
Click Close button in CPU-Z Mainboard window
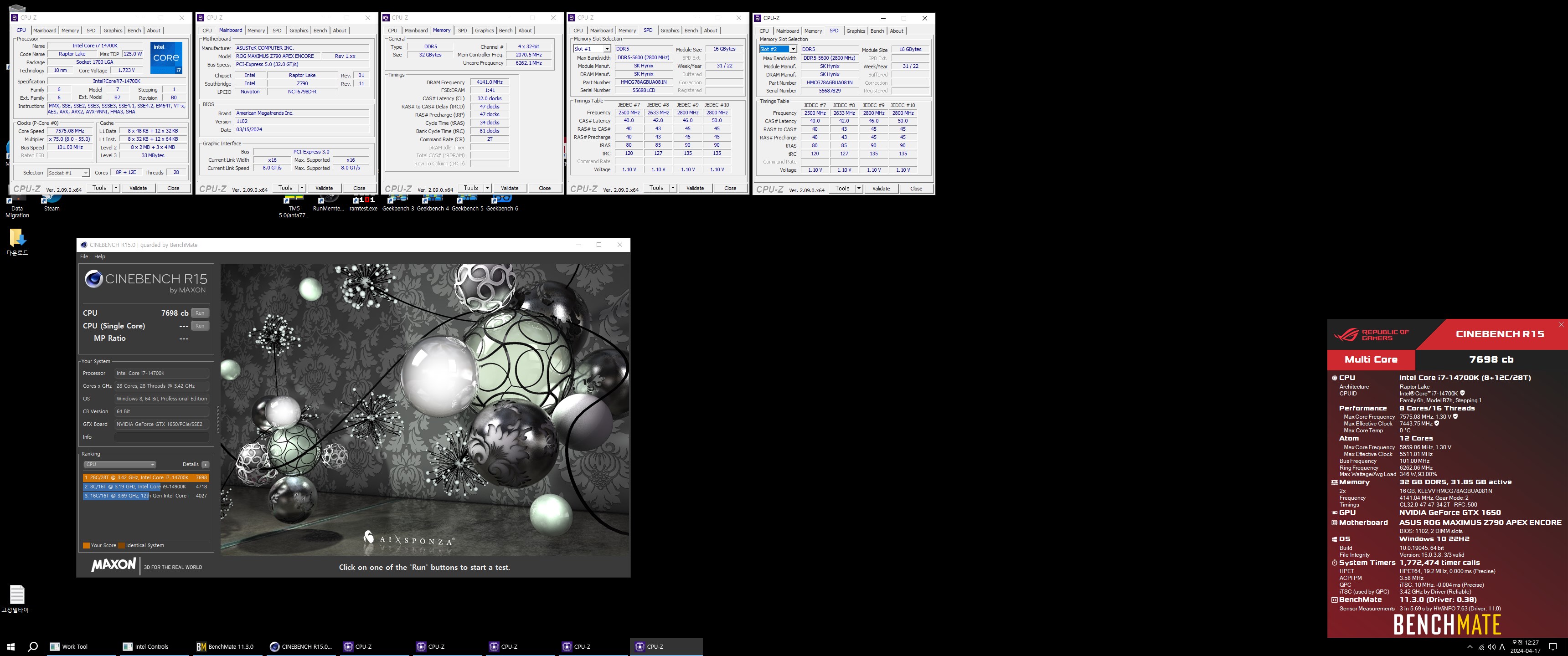pyautogui.click(x=359, y=188)
